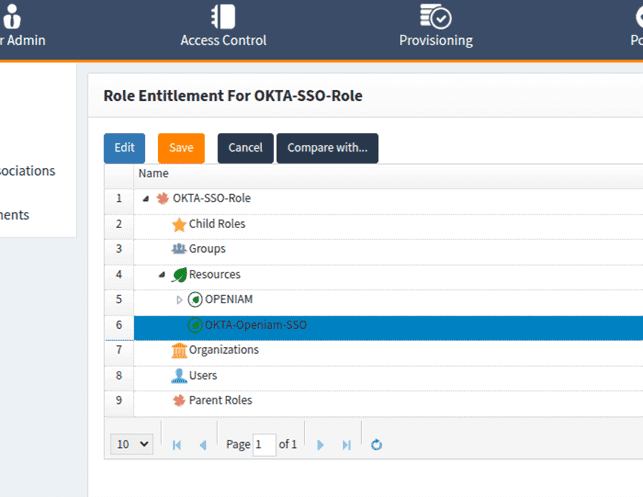The height and width of the screenshot is (497, 643).
Task: Click the page number input field
Action: (264, 444)
